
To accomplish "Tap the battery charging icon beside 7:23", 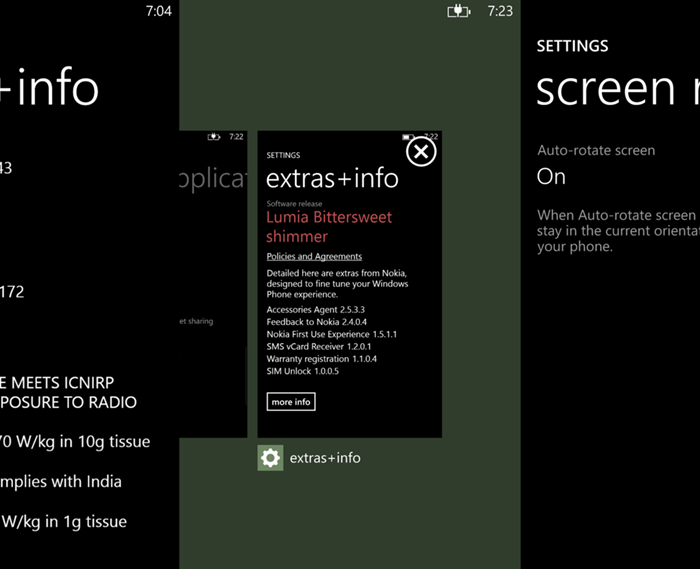I will click(x=458, y=11).
